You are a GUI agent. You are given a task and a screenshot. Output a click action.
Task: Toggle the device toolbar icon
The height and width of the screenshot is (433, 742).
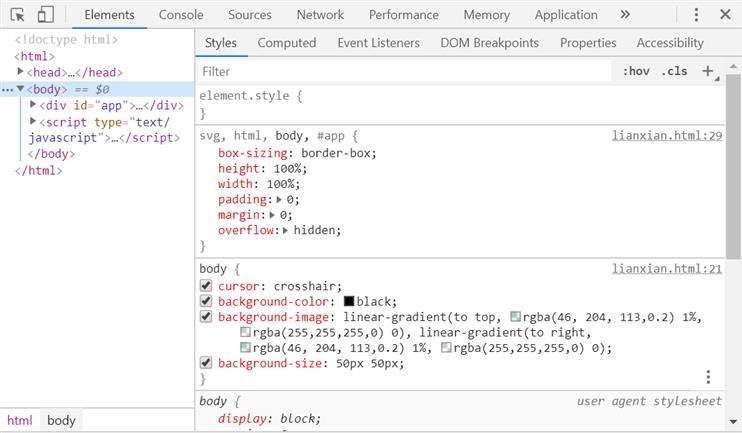[45, 15]
